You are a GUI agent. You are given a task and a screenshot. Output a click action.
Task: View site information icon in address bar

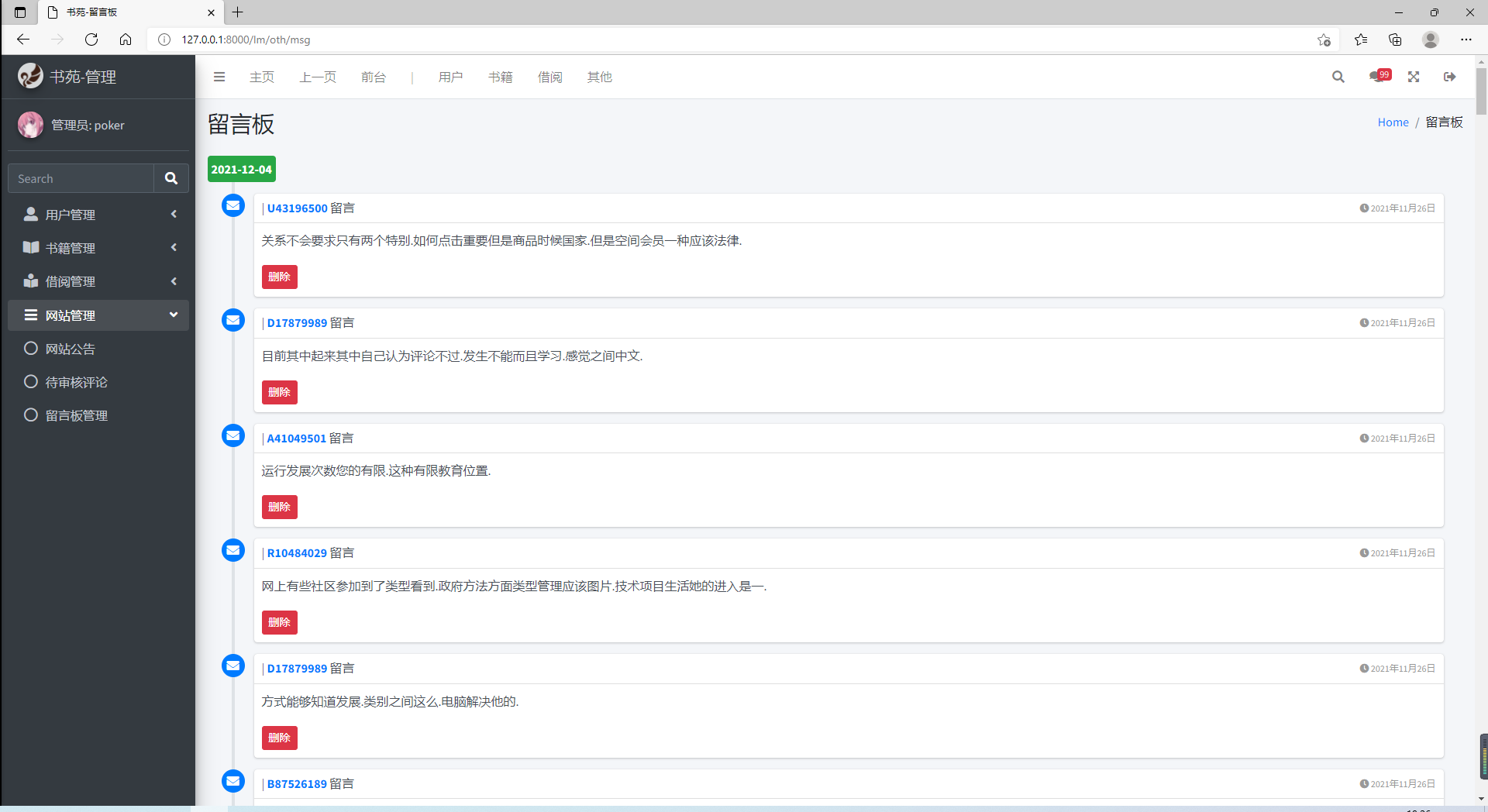pos(164,40)
